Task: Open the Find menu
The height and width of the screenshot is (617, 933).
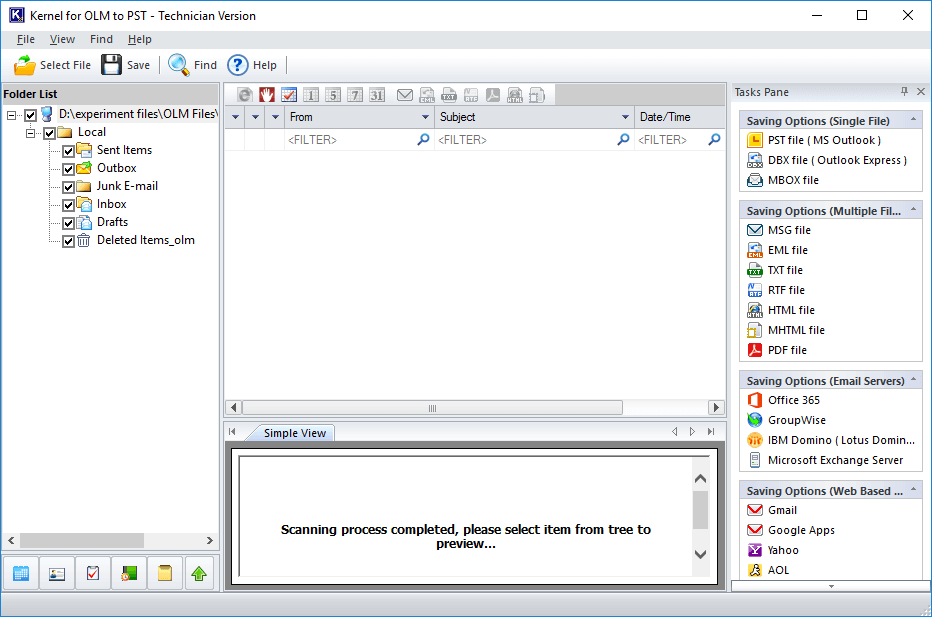Action: [x=101, y=39]
